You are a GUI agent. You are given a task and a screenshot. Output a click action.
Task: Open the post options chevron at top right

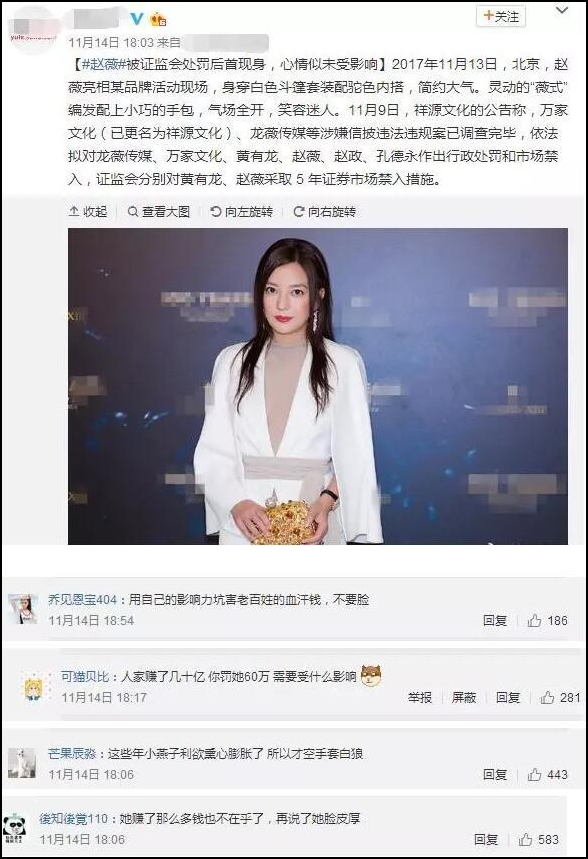point(562,10)
